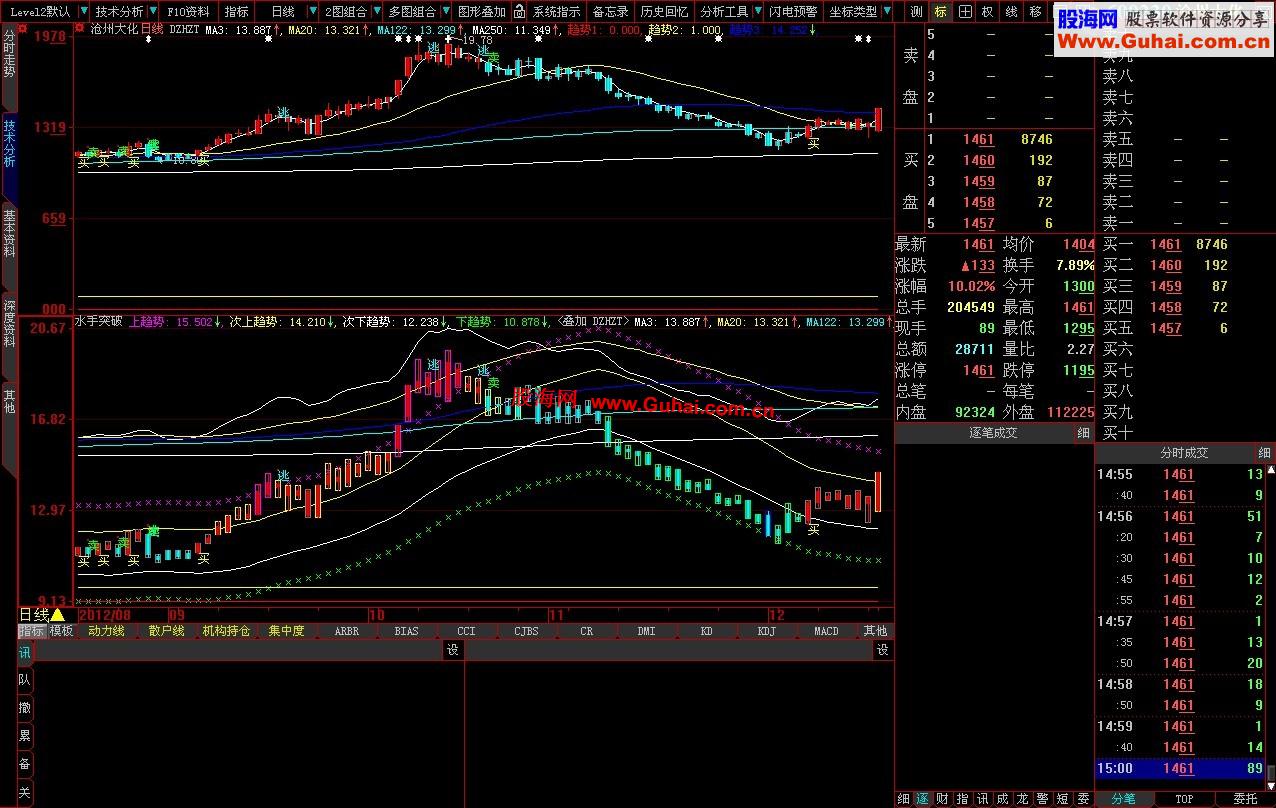Open the 技术分析 toolbar dropdown
The height and width of the screenshot is (808, 1276).
pos(126,12)
